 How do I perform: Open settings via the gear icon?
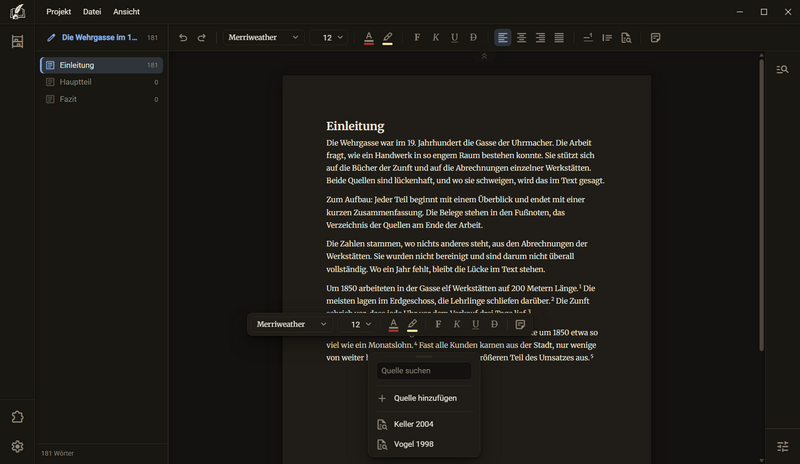[x=17, y=447]
